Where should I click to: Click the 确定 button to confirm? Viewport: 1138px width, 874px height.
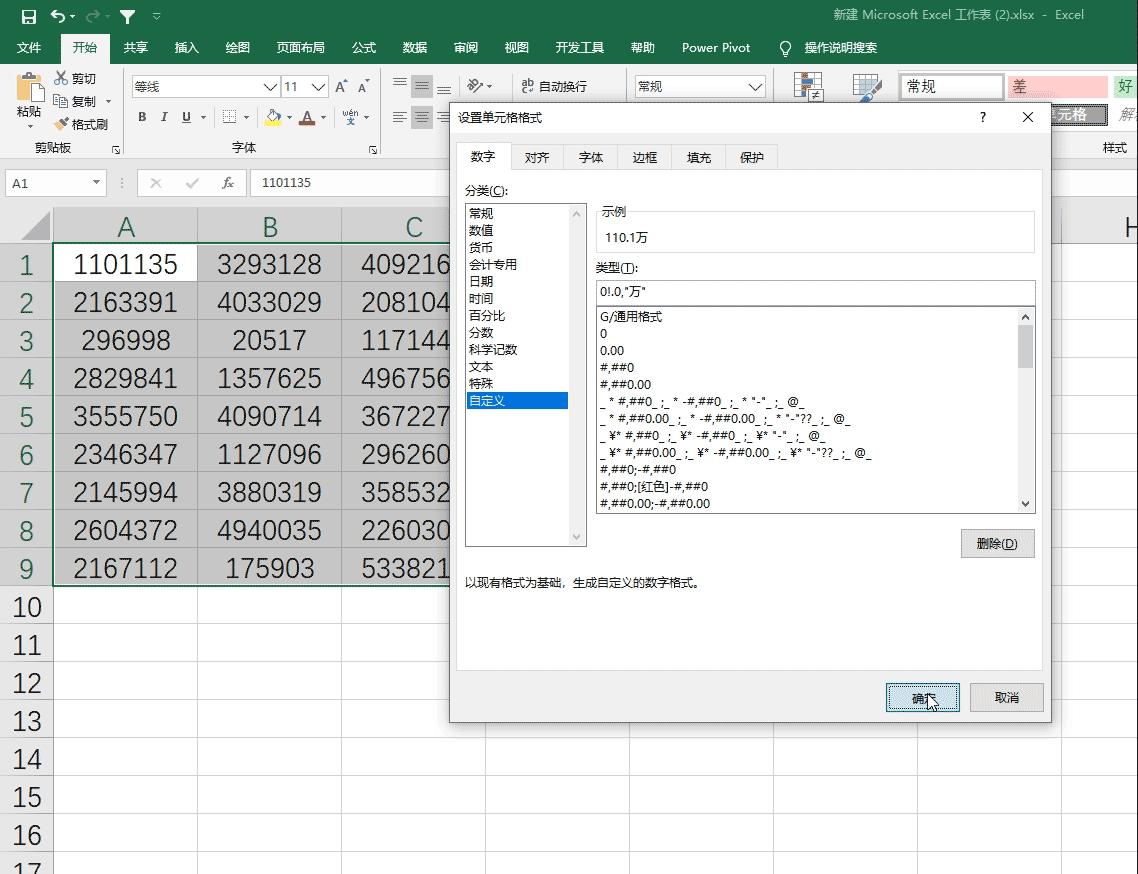click(922, 698)
